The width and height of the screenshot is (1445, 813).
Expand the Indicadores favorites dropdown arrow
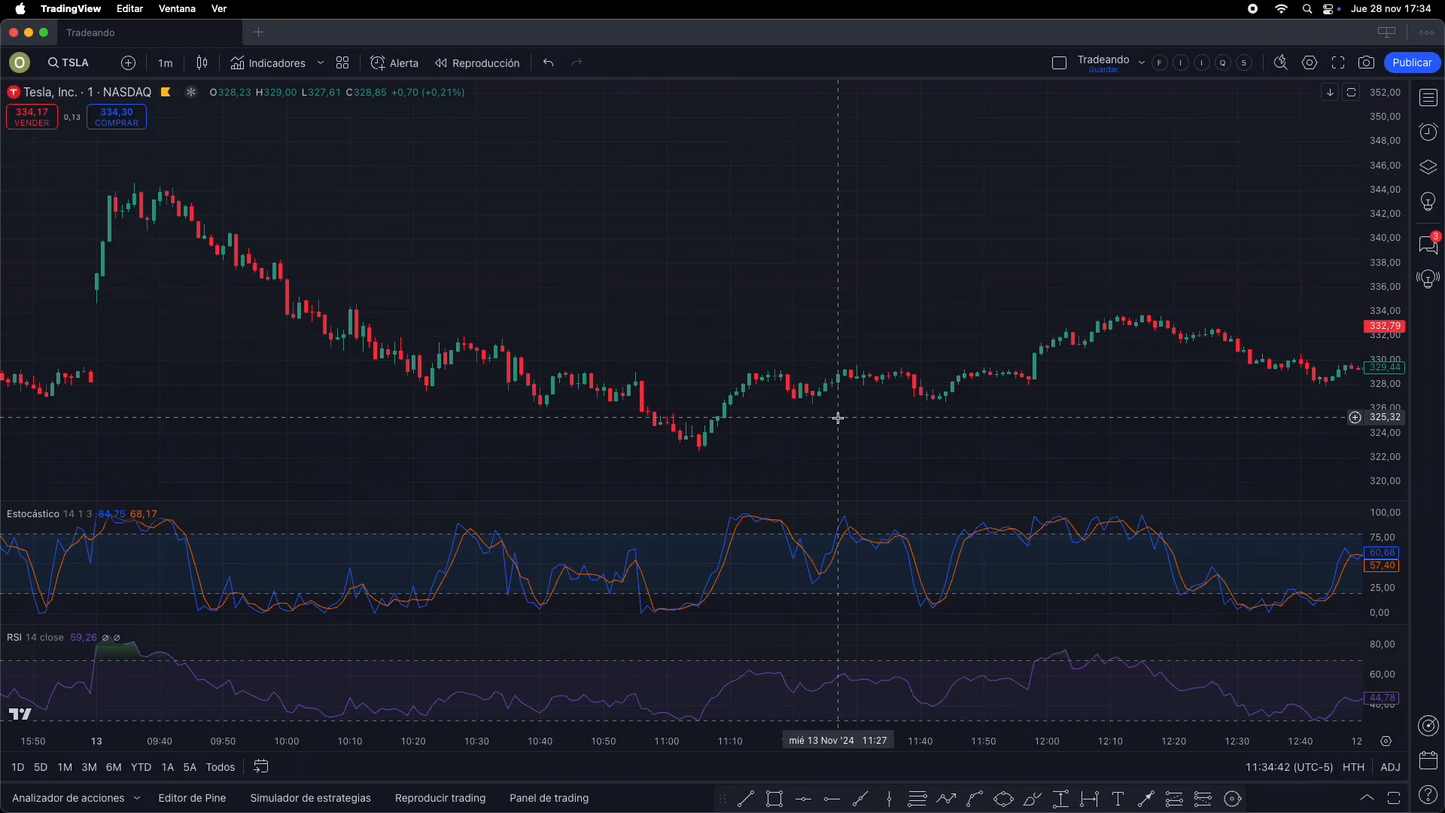[320, 63]
